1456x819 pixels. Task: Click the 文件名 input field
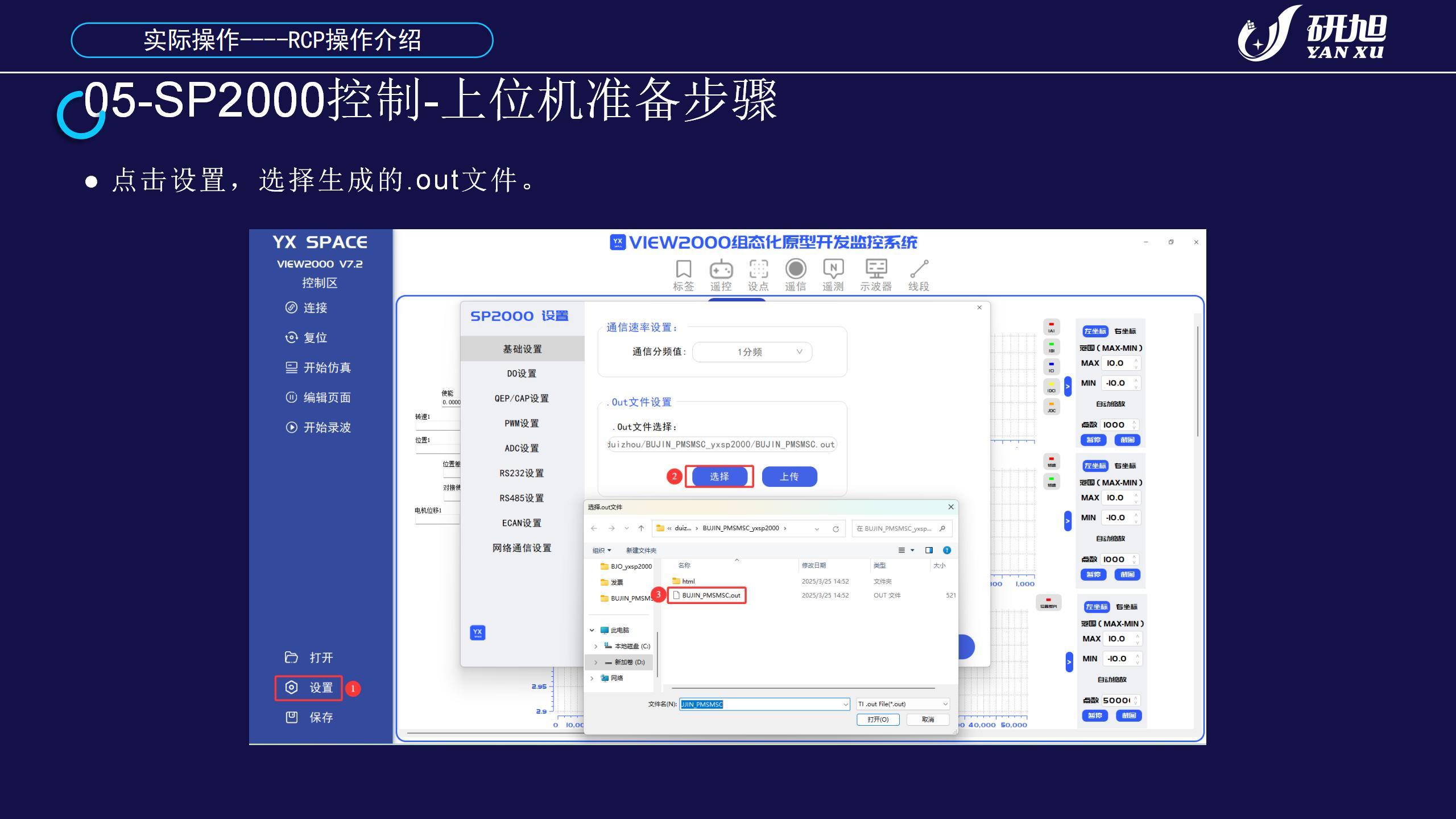(764, 704)
